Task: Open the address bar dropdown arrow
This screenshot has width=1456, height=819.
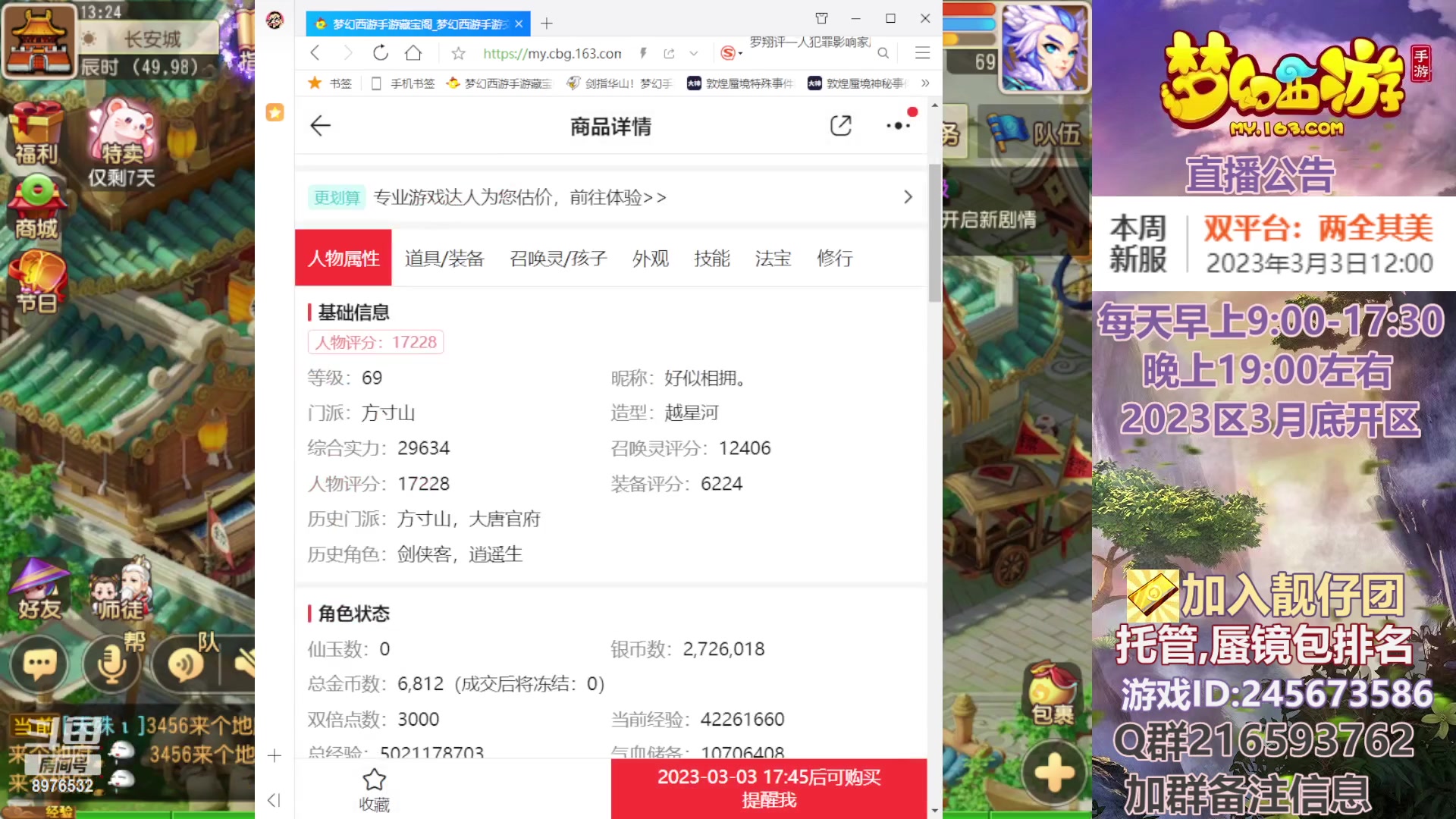Action: tap(693, 53)
